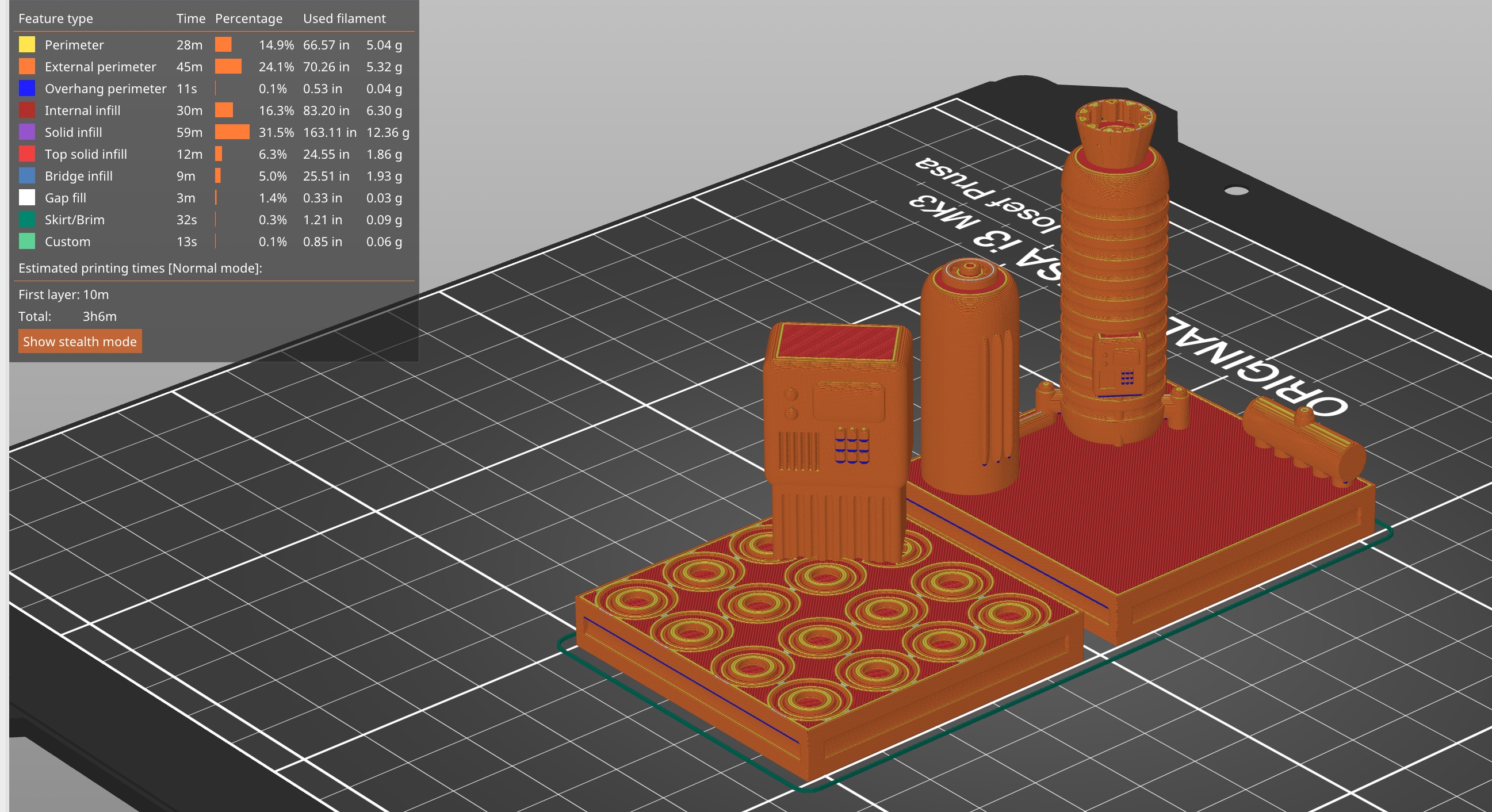Select the External perimeter orange swatch
This screenshot has height=812, width=1492.
point(26,67)
